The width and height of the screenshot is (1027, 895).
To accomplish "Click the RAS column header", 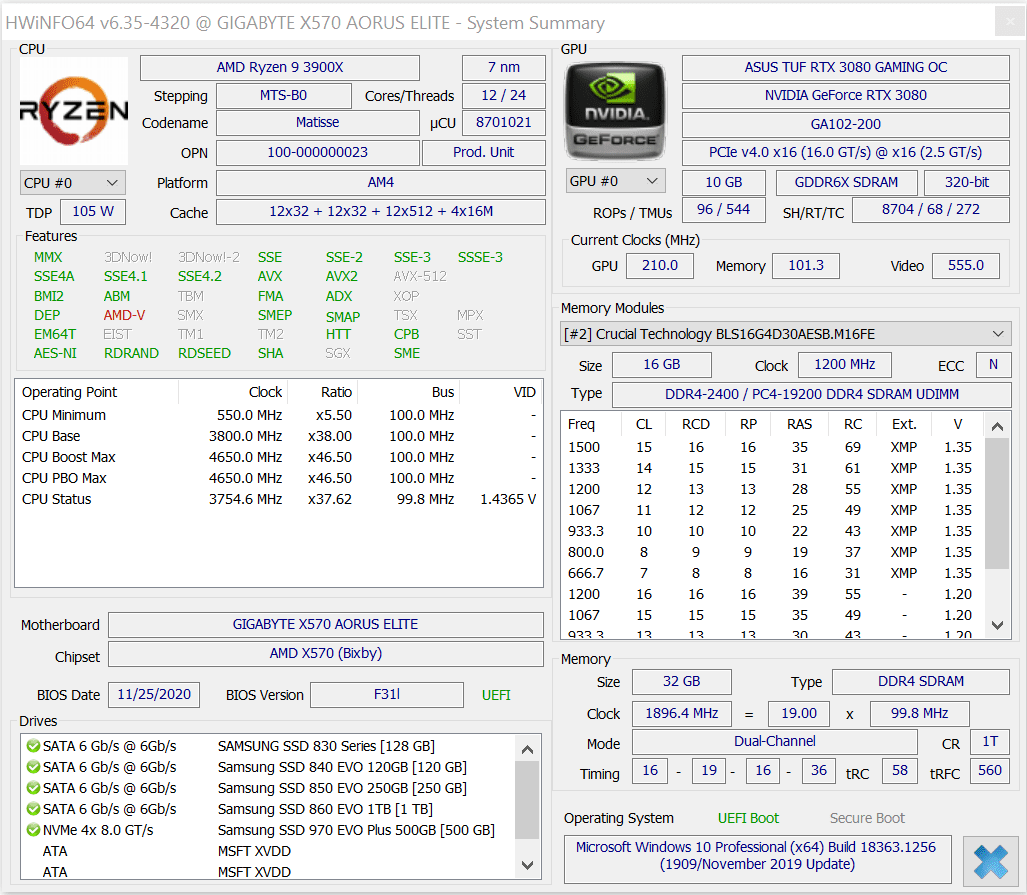I will point(799,424).
